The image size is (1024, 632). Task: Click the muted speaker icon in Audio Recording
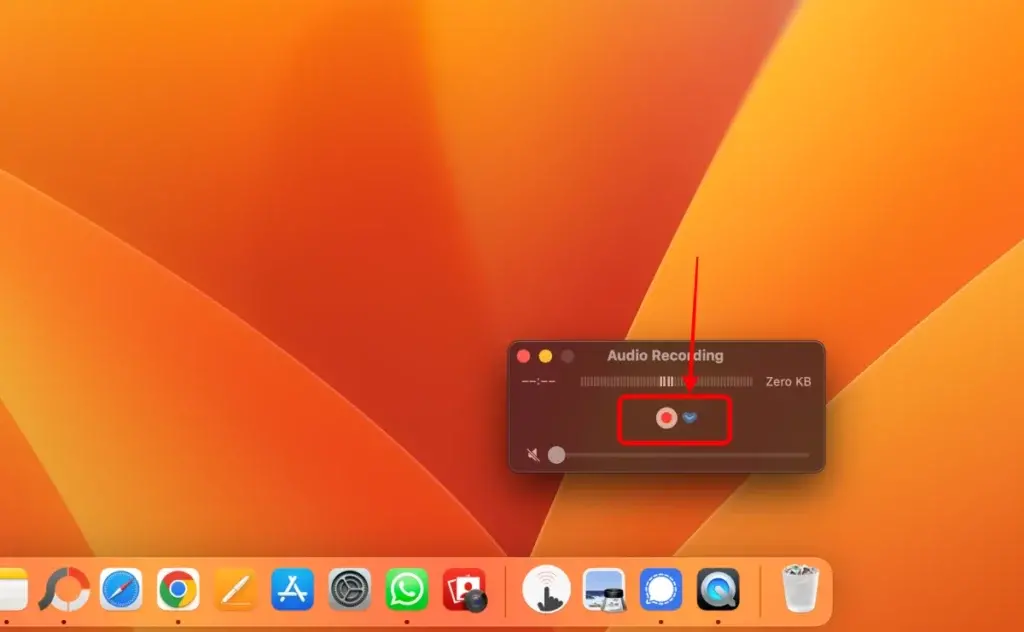tap(533, 455)
